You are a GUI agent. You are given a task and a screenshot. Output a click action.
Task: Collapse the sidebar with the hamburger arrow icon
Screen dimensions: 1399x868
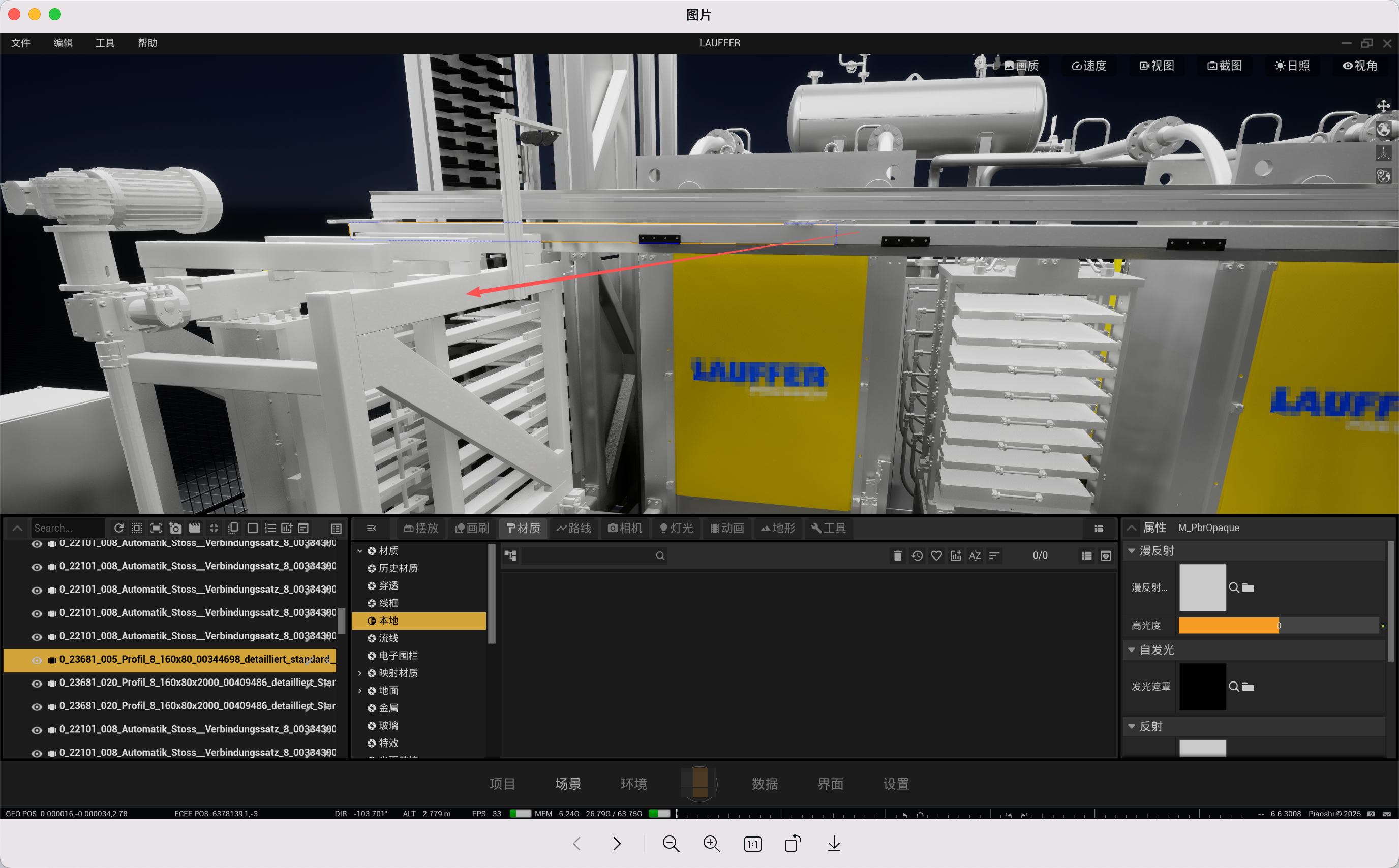point(372,529)
